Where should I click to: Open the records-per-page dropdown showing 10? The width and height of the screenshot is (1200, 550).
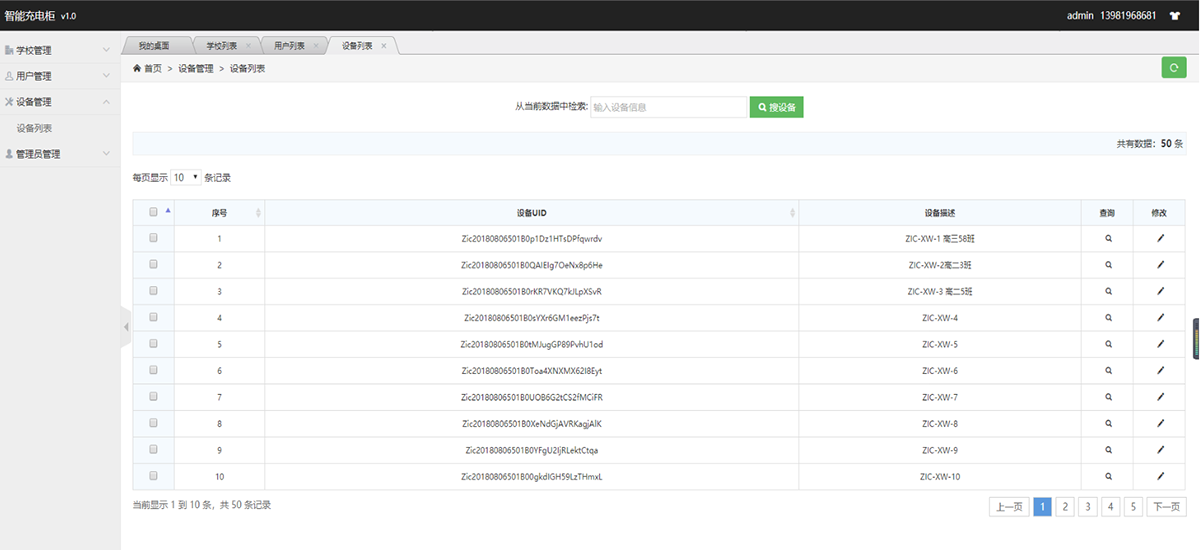click(185, 177)
